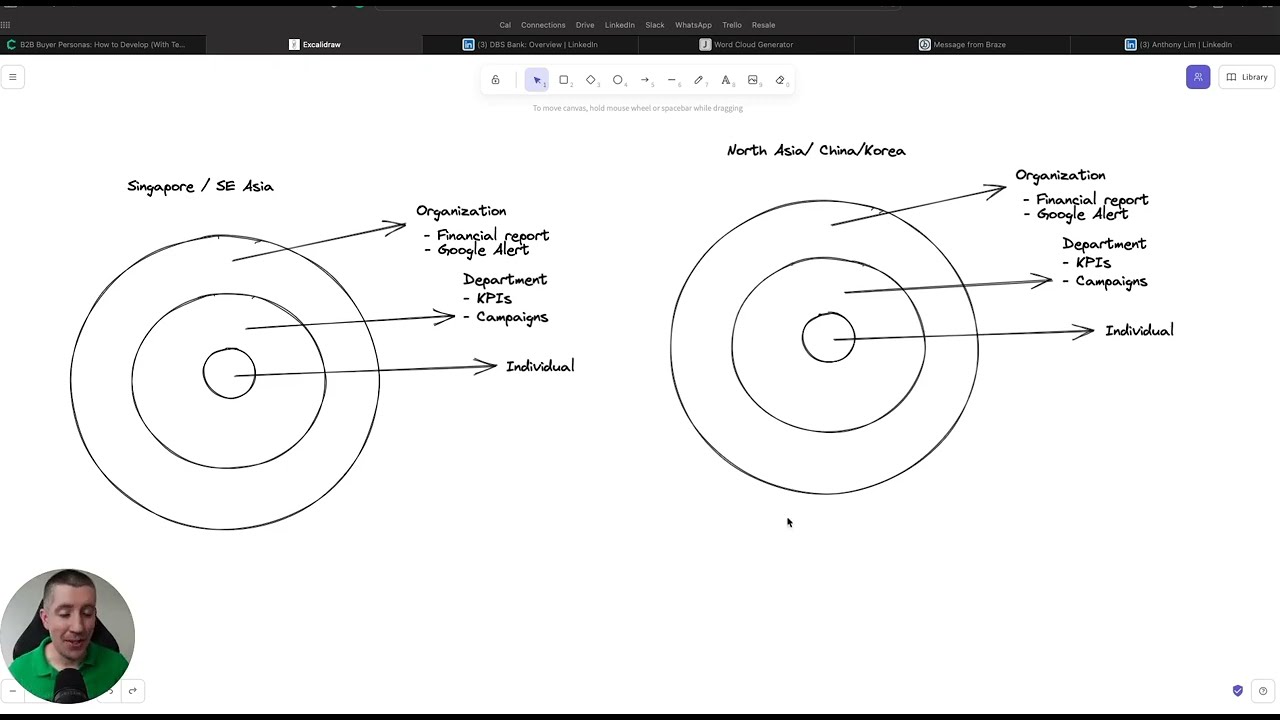Select the Line tool

tap(672, 80)
